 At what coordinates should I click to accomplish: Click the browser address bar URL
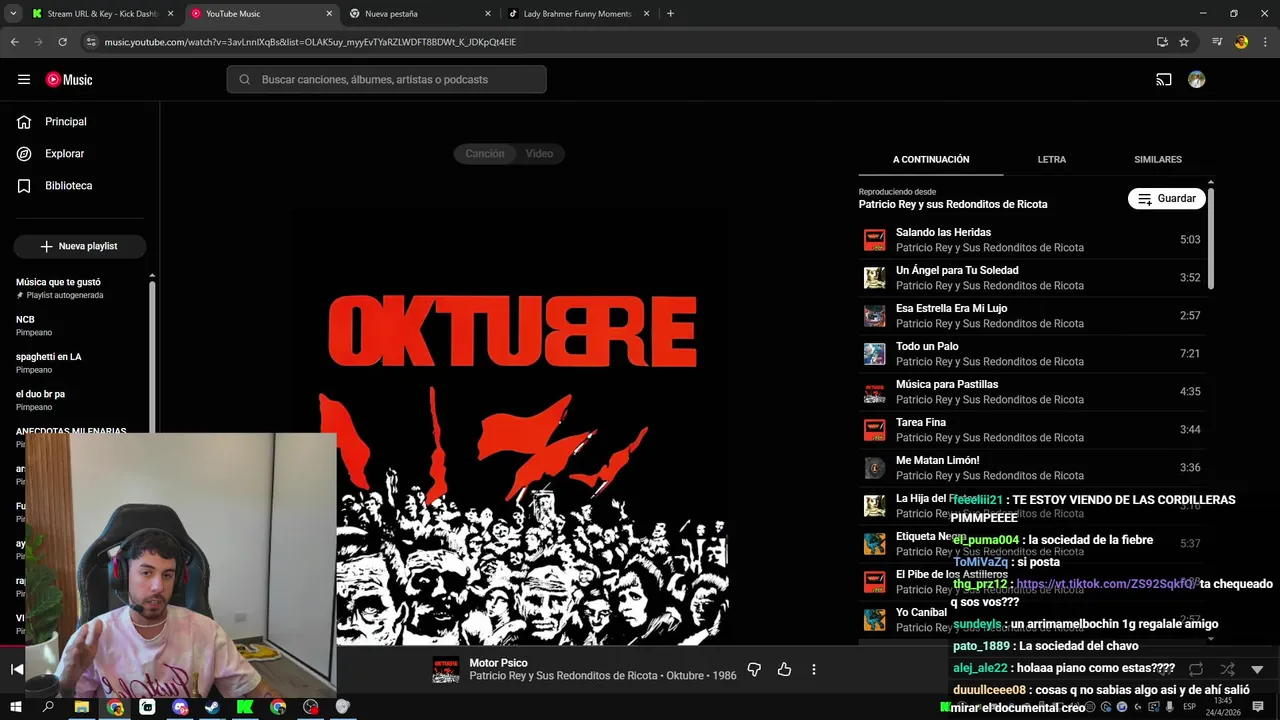click(x=310, y=42)
